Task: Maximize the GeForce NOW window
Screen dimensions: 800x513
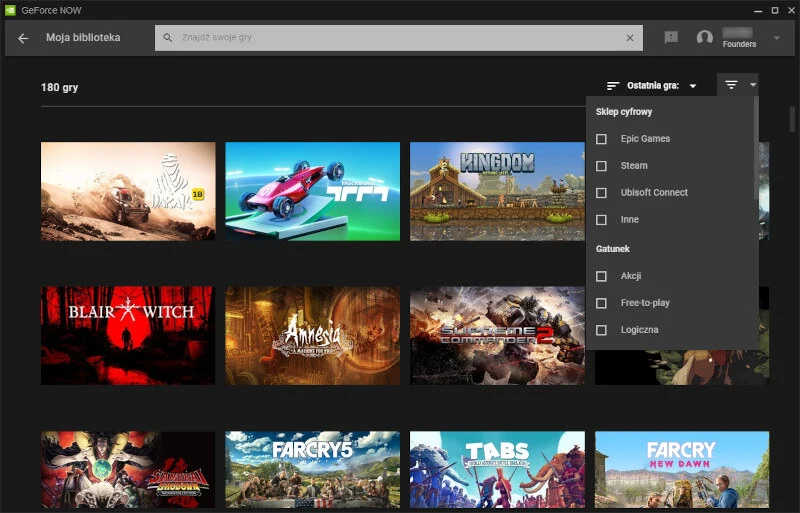Action: pos(775,10)
